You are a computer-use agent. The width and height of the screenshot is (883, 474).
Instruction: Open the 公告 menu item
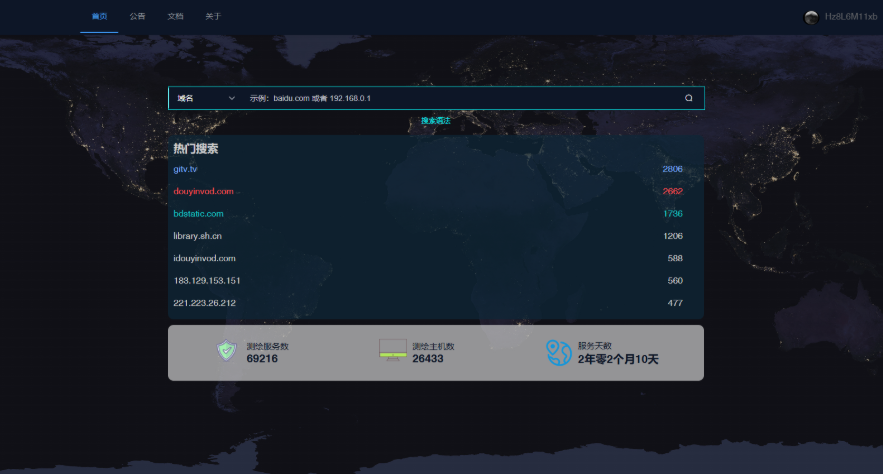(x=137, y=17)
